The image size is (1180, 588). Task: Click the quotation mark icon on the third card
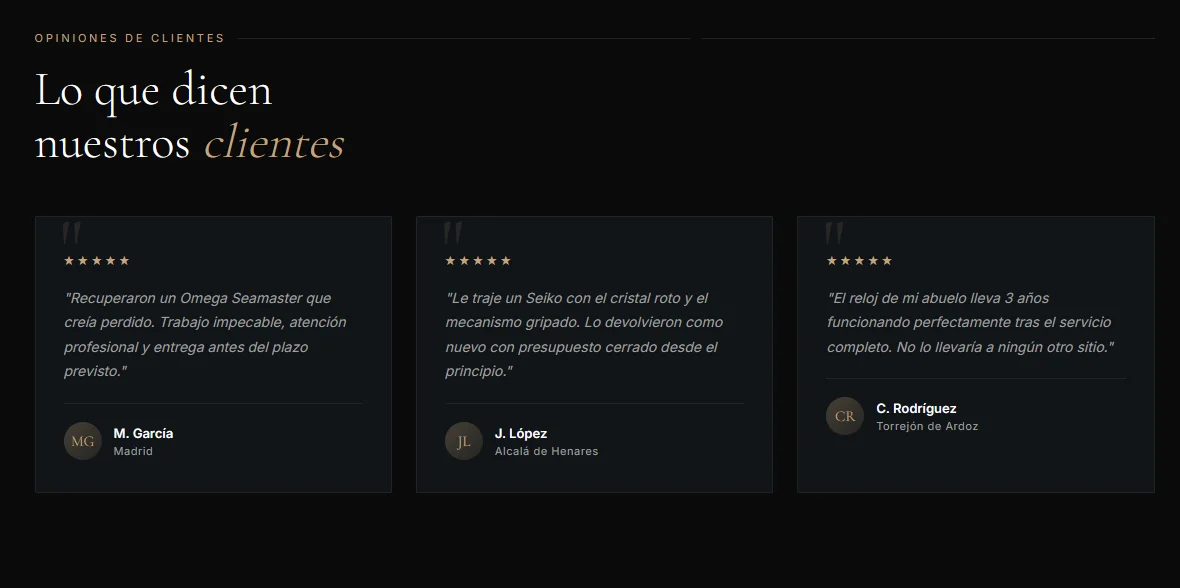pos(834,232)
